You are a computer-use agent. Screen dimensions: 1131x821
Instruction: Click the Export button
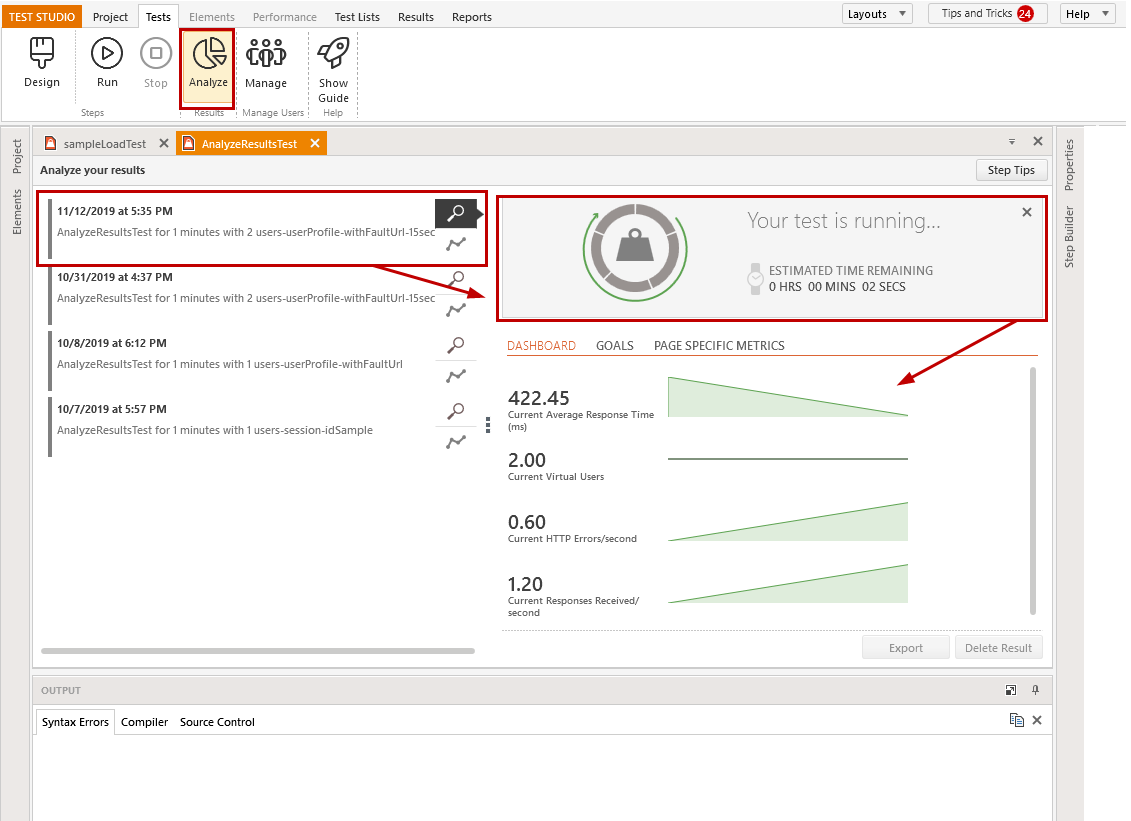(905, 648)
